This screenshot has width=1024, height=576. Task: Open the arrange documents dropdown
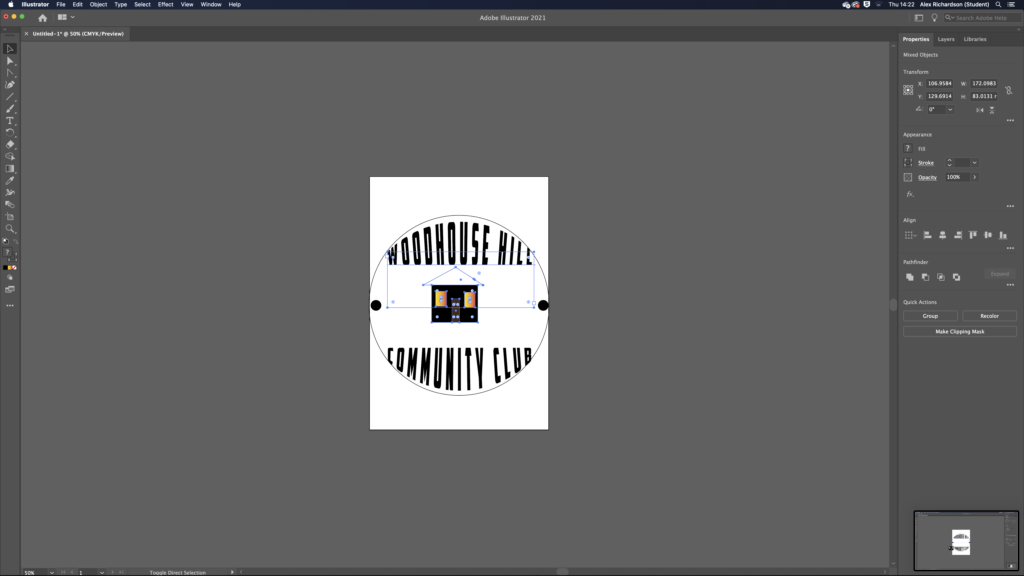[66, 18]
